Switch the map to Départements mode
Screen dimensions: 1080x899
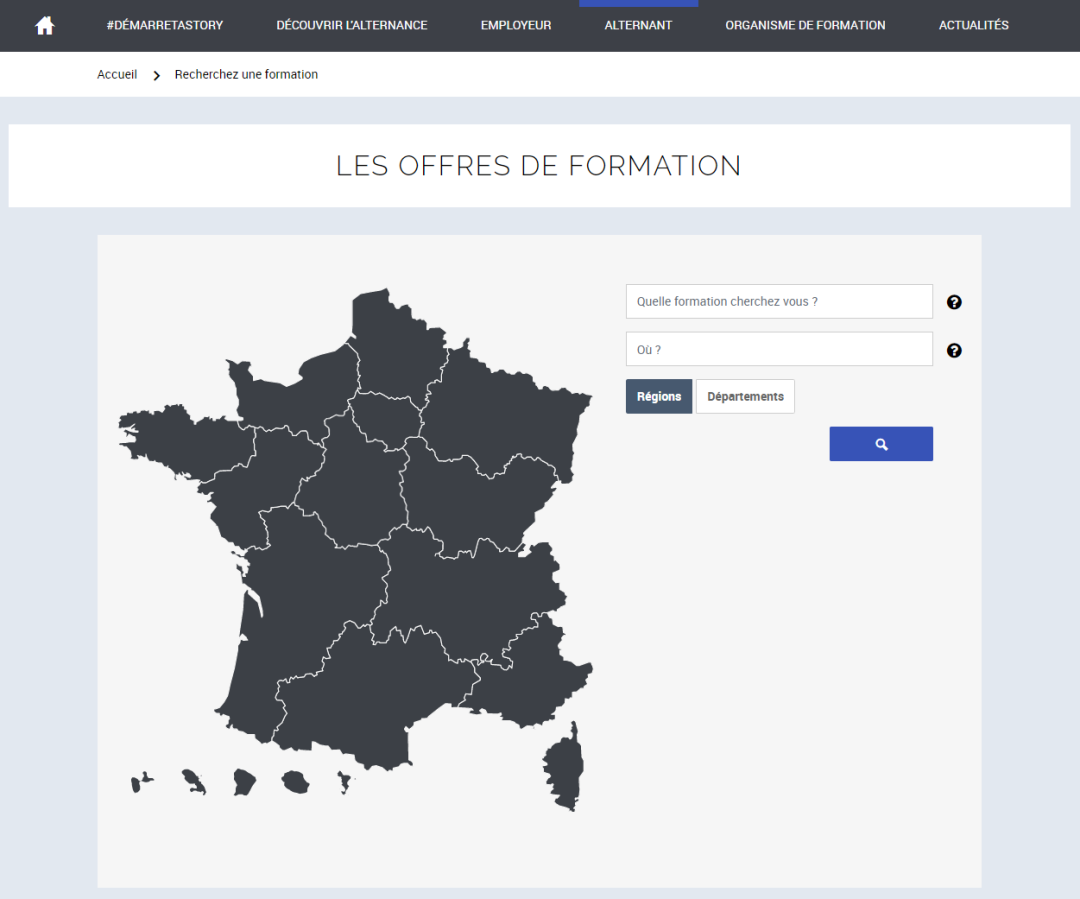tap(745, 397)
